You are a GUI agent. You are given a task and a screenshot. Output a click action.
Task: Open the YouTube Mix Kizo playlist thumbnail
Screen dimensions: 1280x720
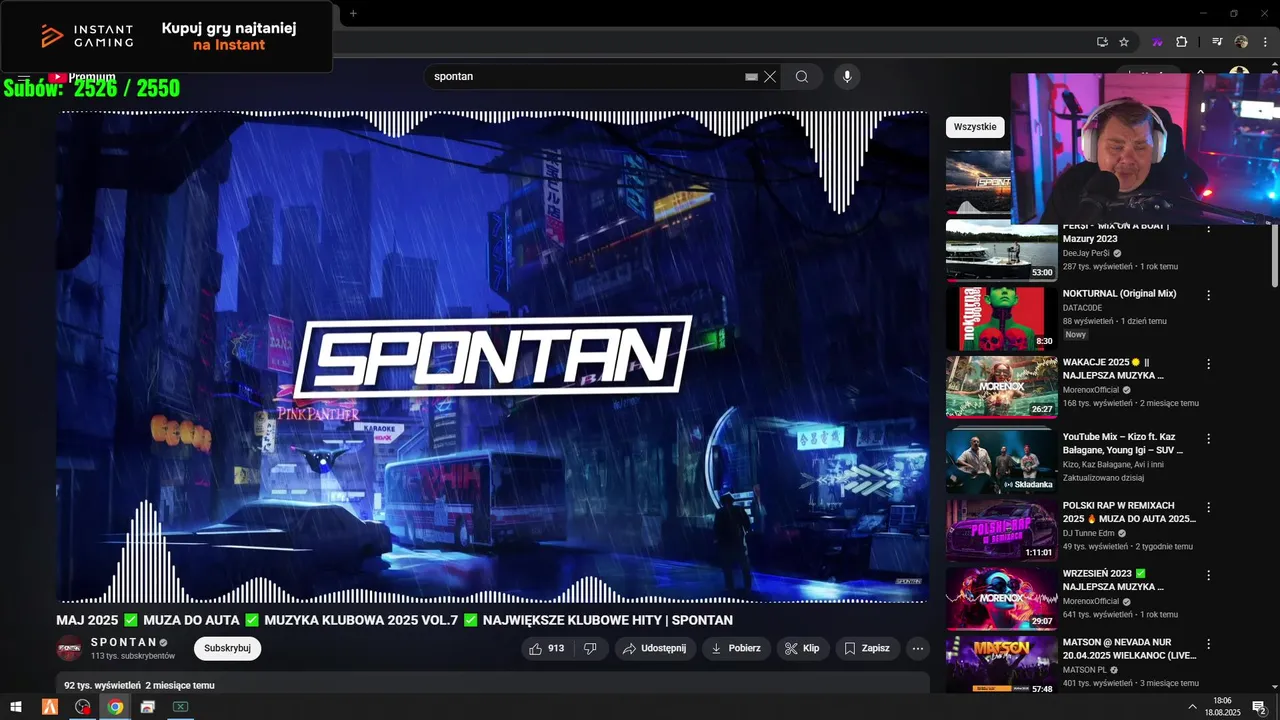tap(1001, 460)
